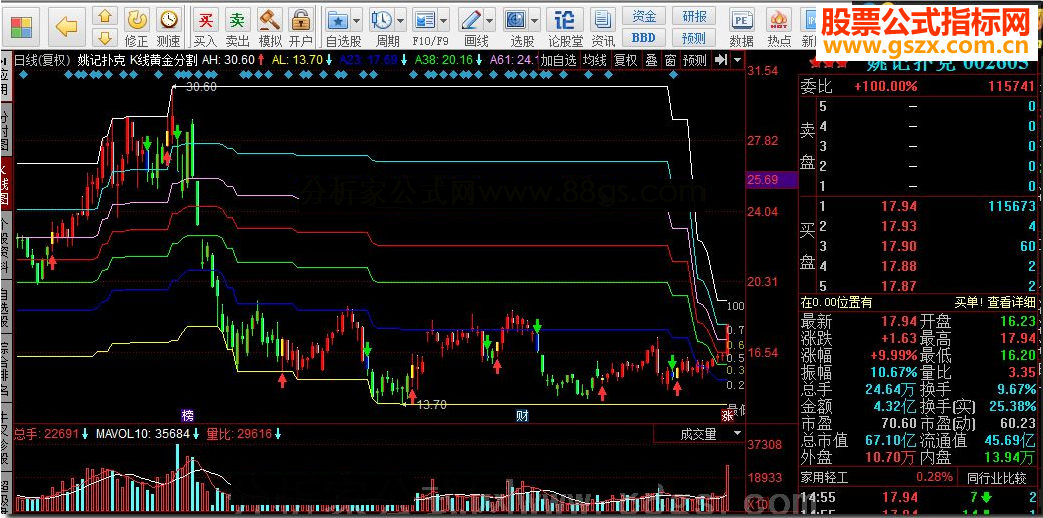Open the chart toolbar small dropdown arrow

(x=737, y=61)
